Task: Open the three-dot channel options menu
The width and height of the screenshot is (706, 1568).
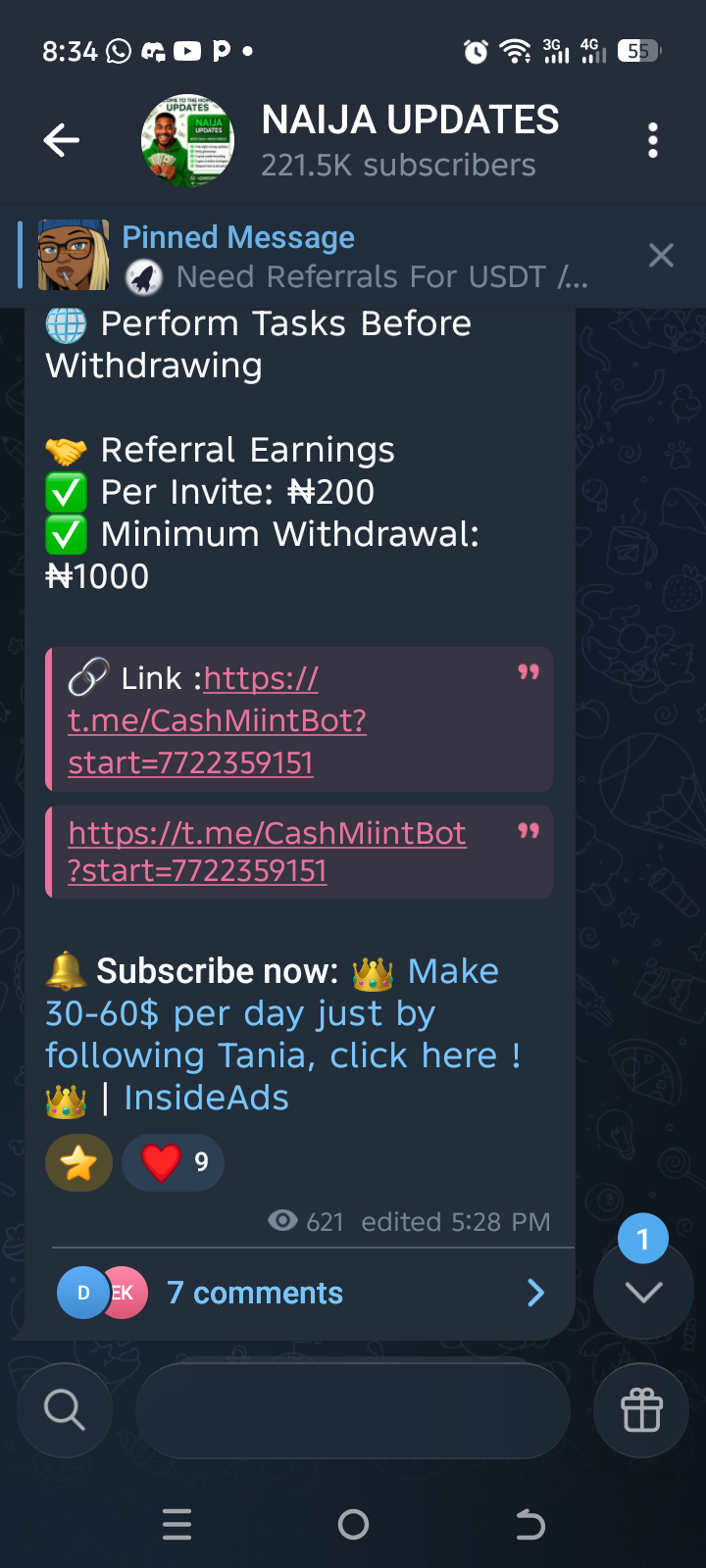Action: pyautogui.click(x=653, y=141)
